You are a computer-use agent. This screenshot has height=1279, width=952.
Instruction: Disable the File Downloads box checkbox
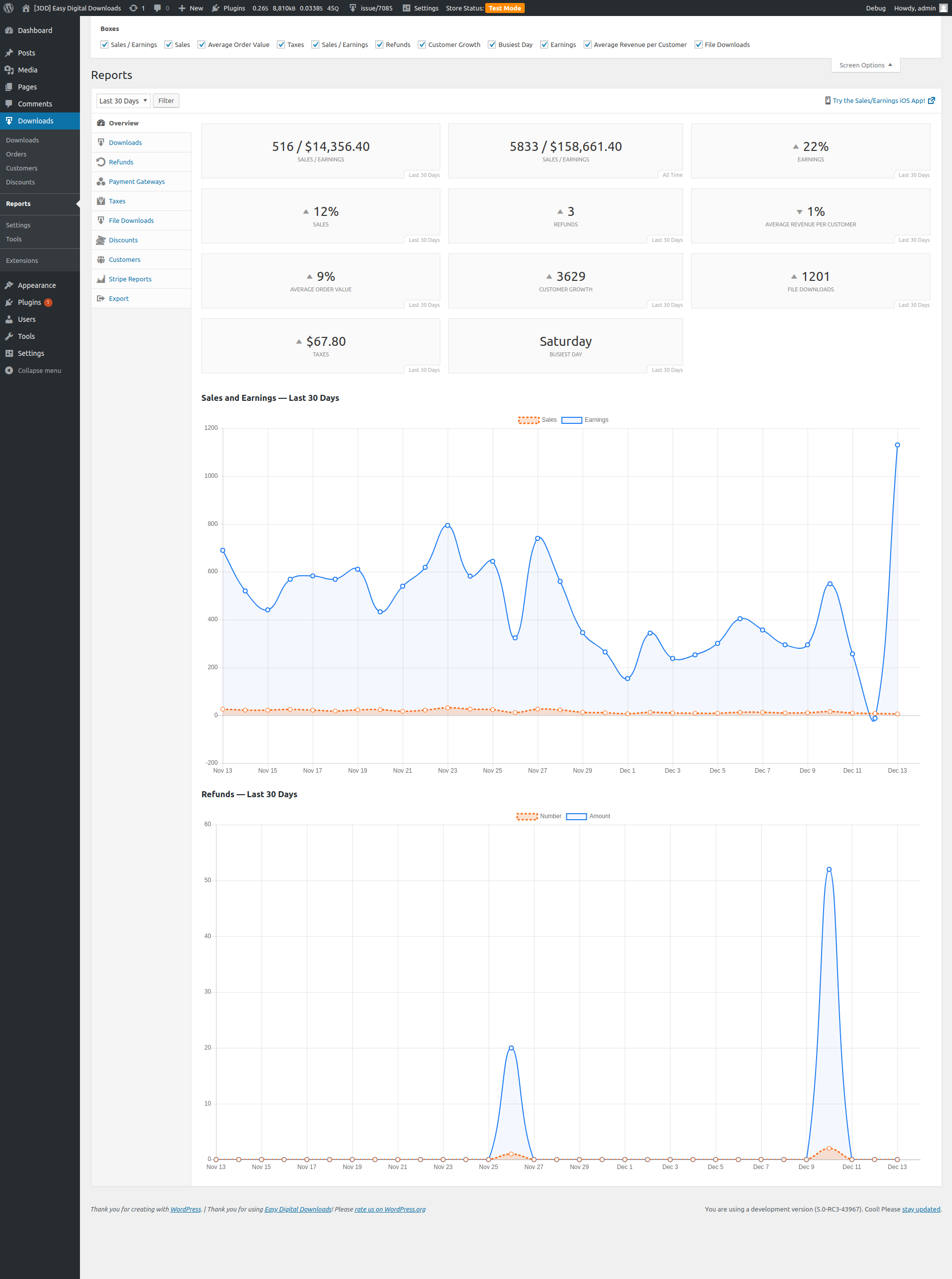coord(699,45)
